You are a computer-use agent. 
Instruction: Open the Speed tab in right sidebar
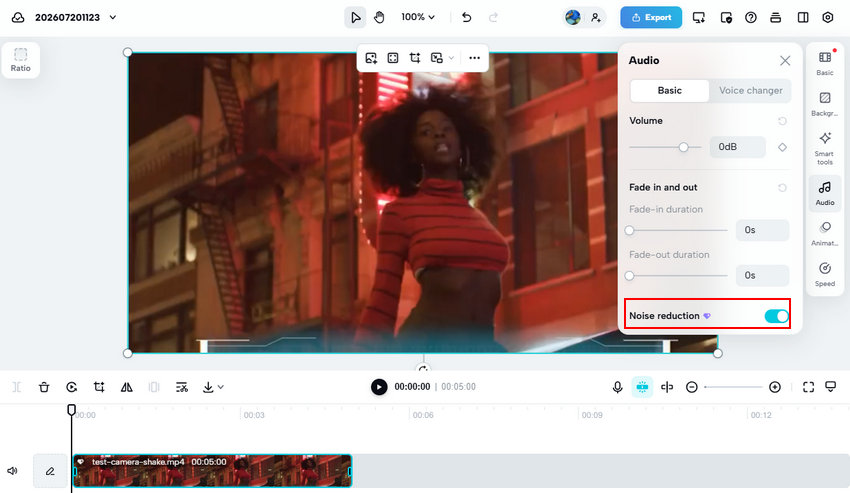click(x=825, y=274)
